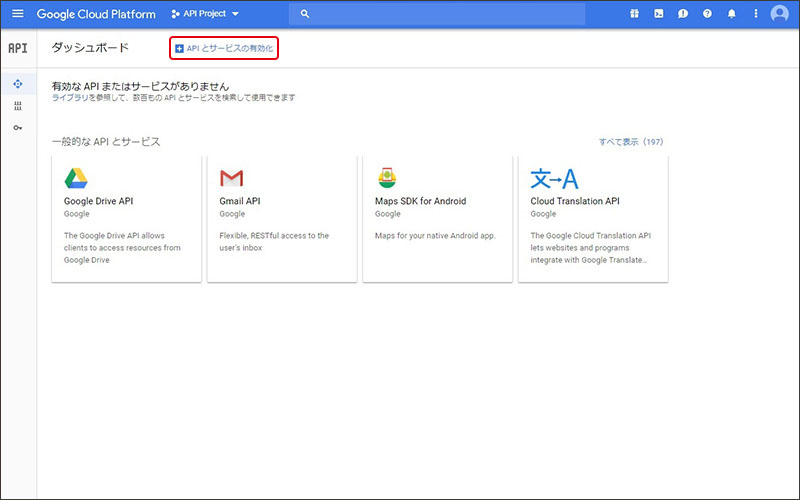
Task: Open the feedback speech bubble icon
Action: pyautogui.click(x=683, y=14)
